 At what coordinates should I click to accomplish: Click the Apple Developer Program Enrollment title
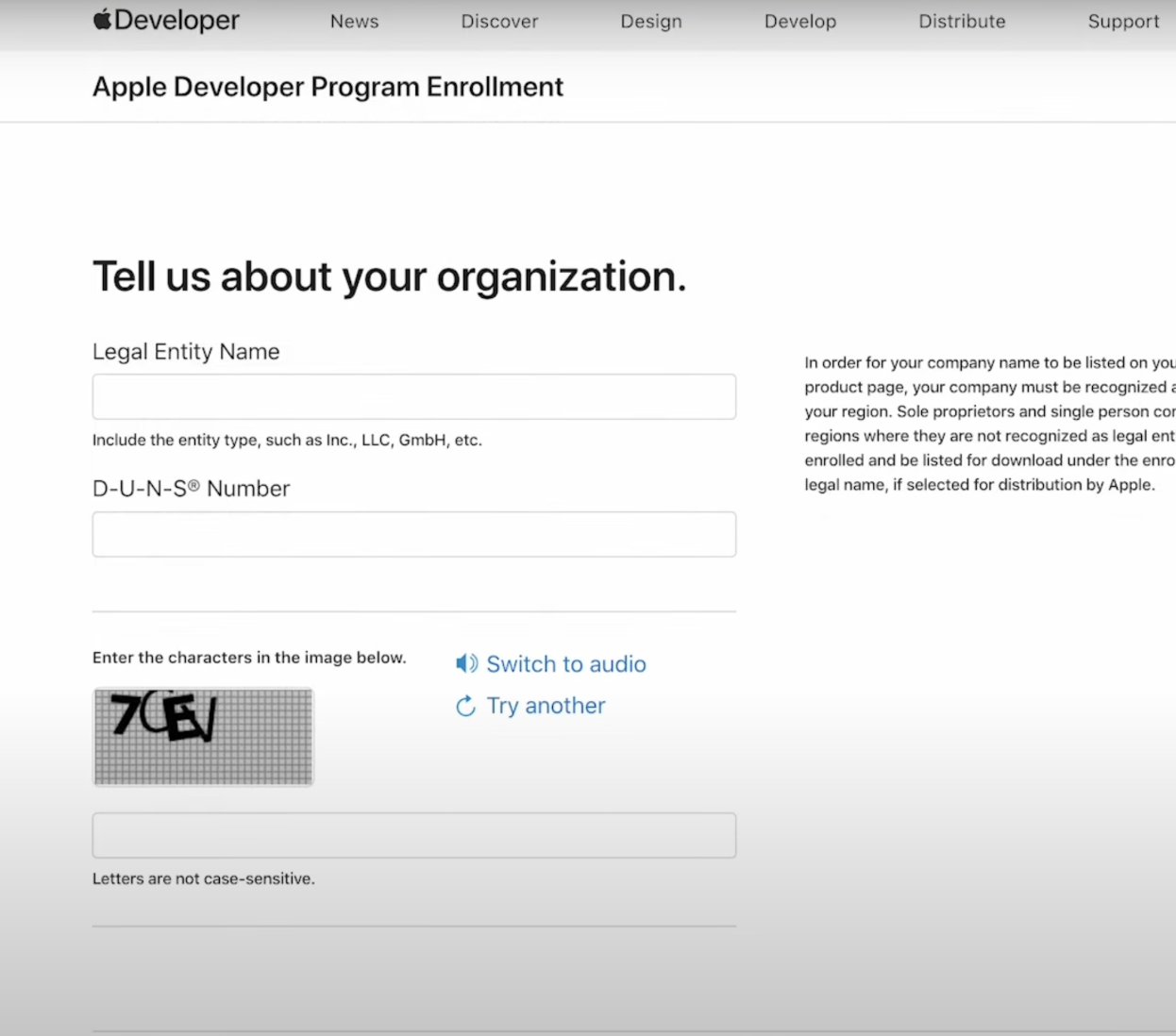coord(328,87)
